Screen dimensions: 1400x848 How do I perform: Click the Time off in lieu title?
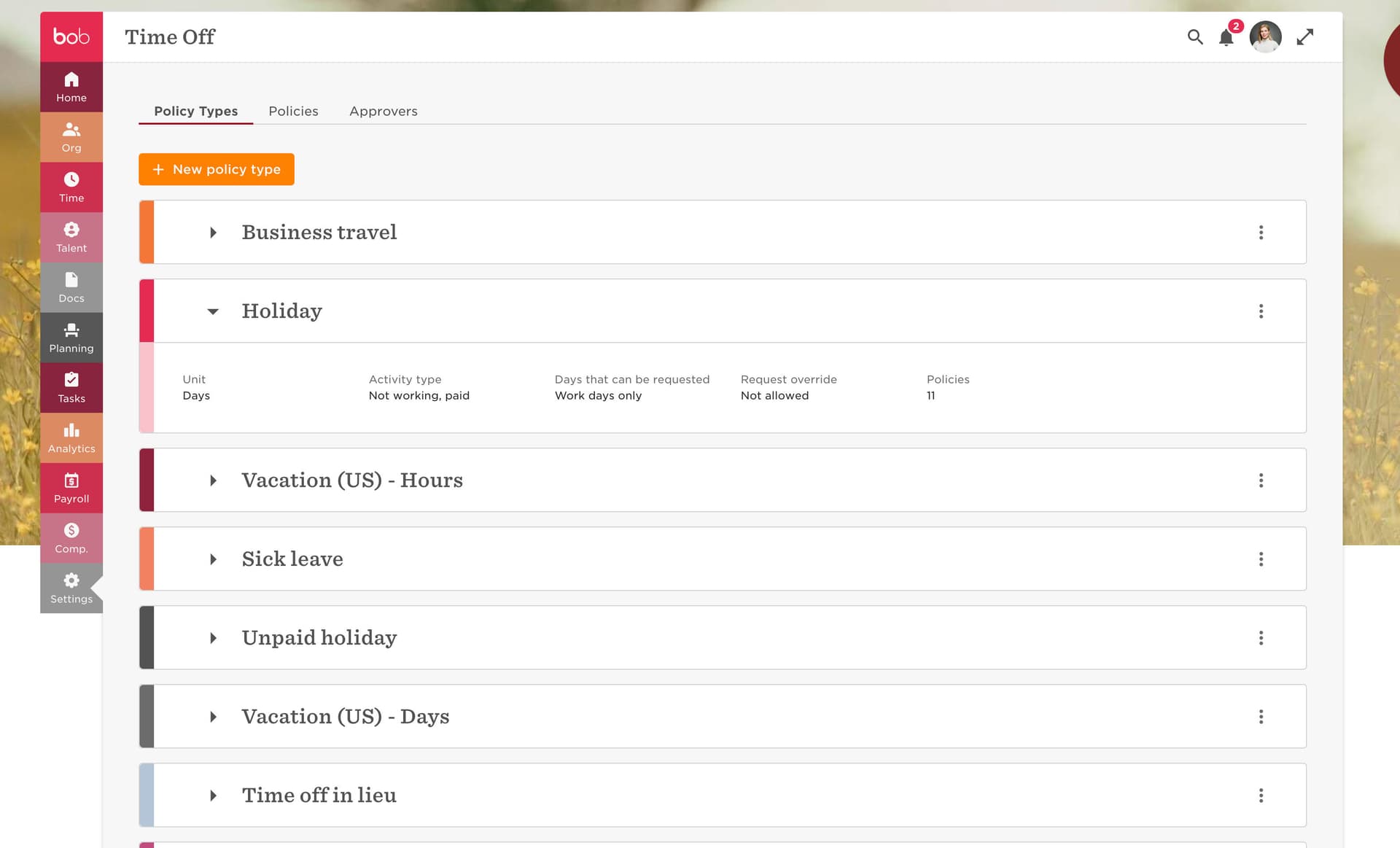point(319,795)
